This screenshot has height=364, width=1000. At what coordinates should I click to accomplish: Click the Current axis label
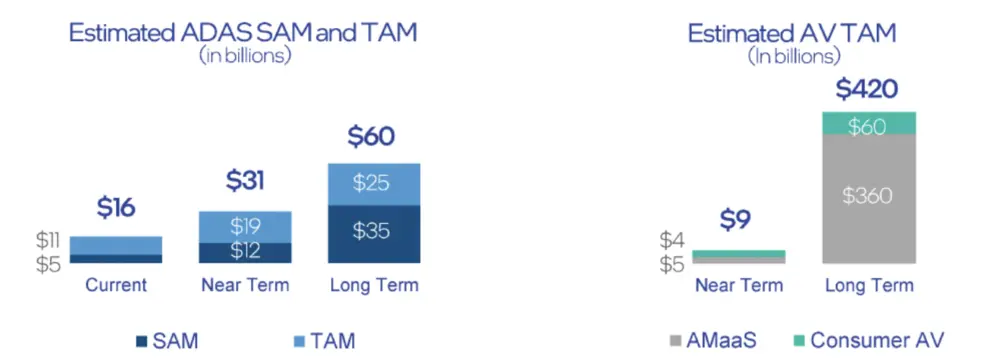point(116,284)
